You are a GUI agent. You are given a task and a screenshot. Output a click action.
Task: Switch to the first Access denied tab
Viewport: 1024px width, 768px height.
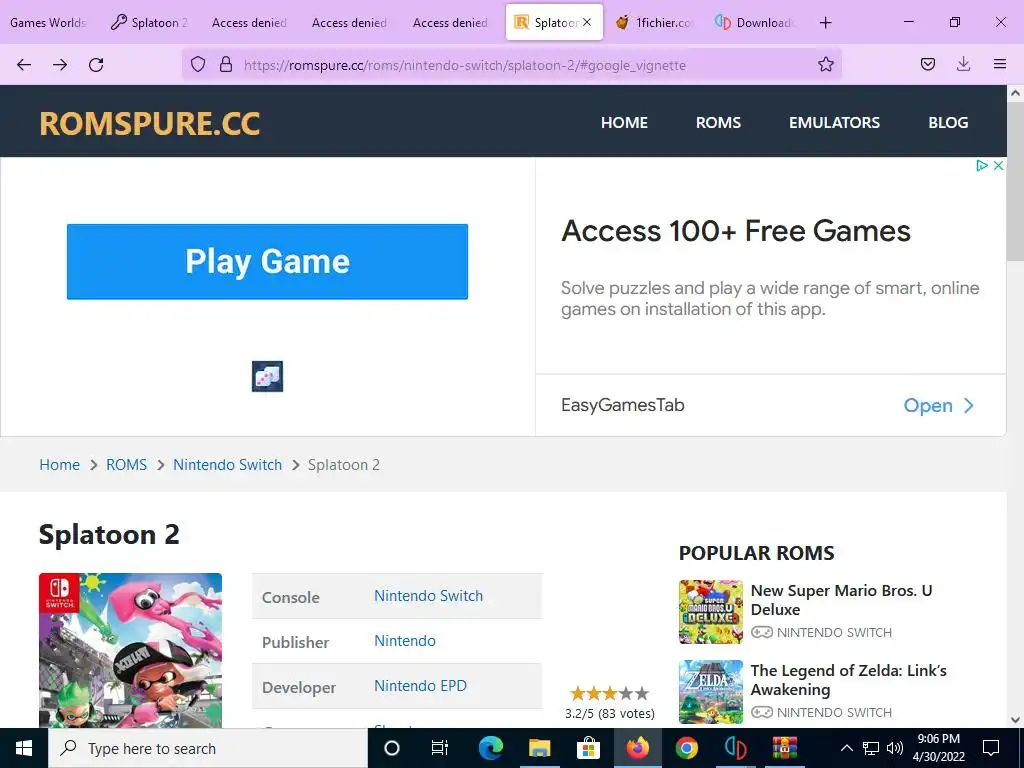[x=249, y=23]
